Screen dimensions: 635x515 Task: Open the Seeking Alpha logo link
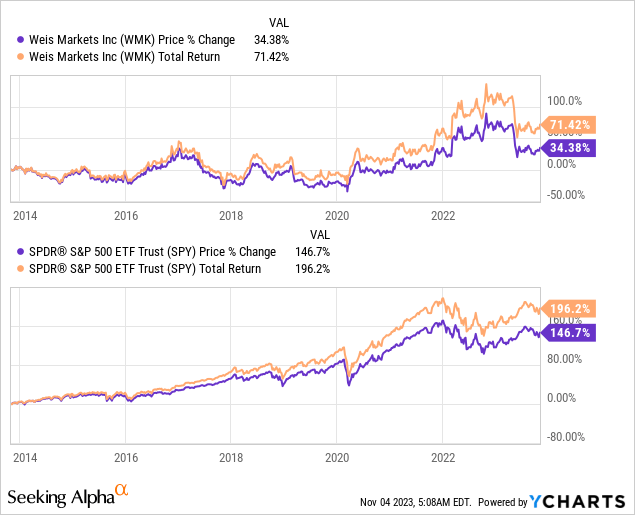58,497
